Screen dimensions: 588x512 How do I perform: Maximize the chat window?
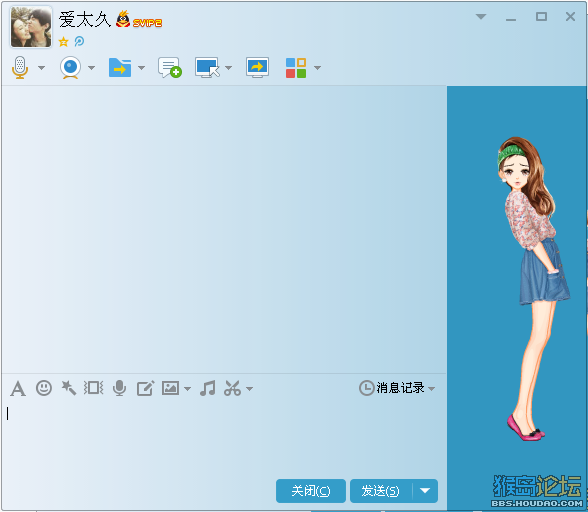[x=541, y=17]
